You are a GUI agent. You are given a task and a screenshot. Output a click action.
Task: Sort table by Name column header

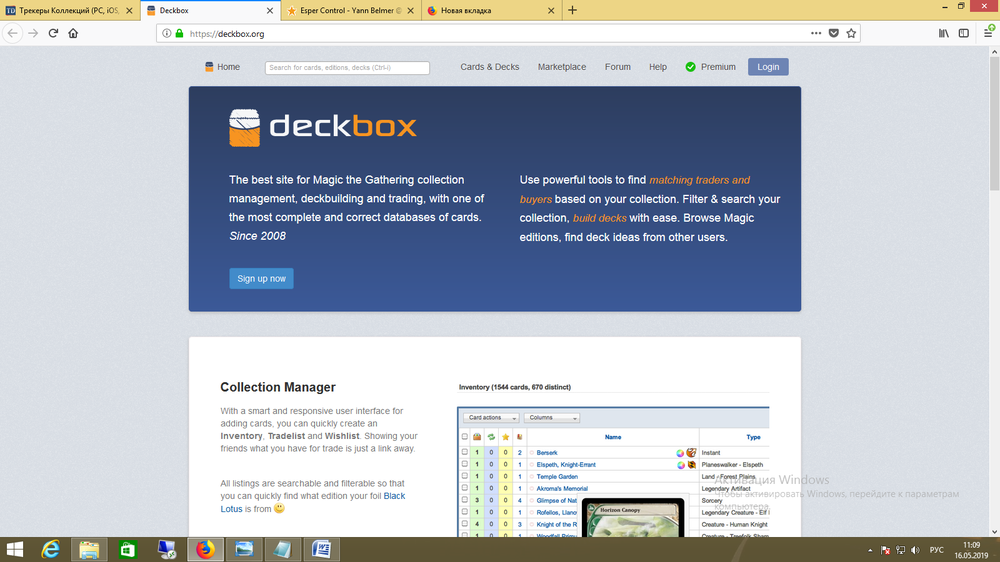(x=613, y=437)
